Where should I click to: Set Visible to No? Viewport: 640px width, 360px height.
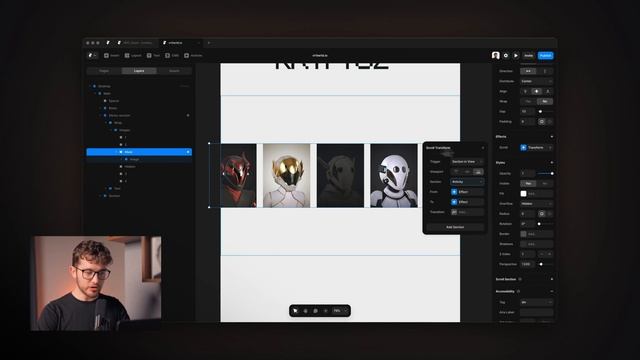point(544,183)
